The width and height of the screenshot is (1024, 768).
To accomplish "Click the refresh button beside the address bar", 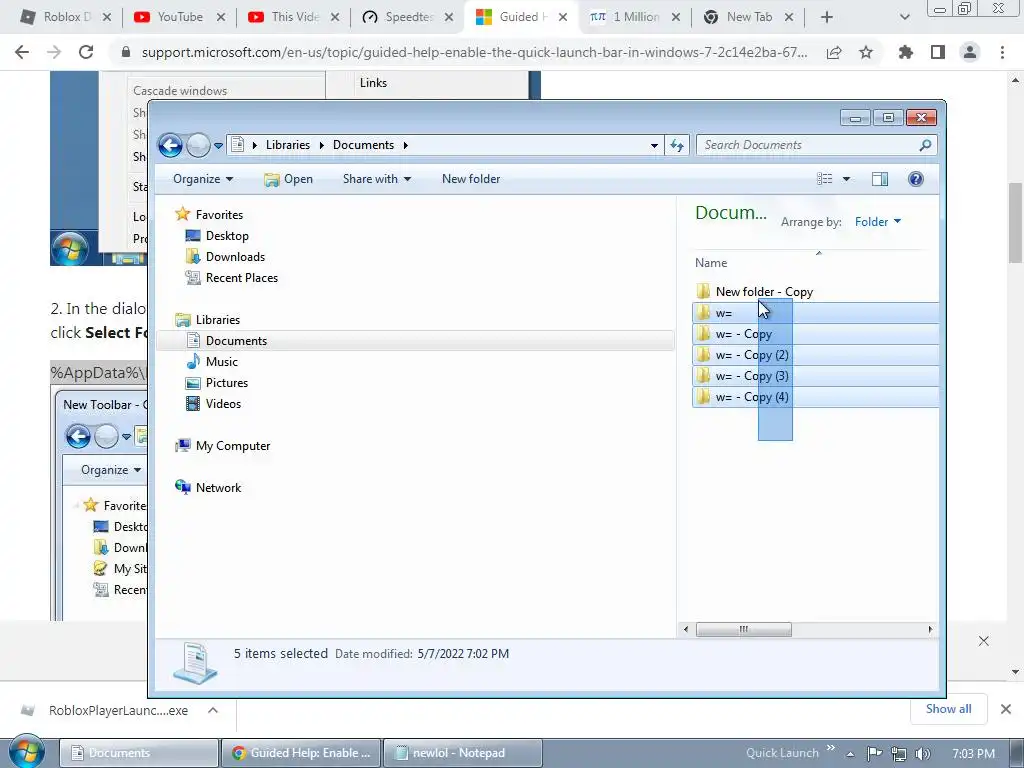I will [x=677, y=145].
